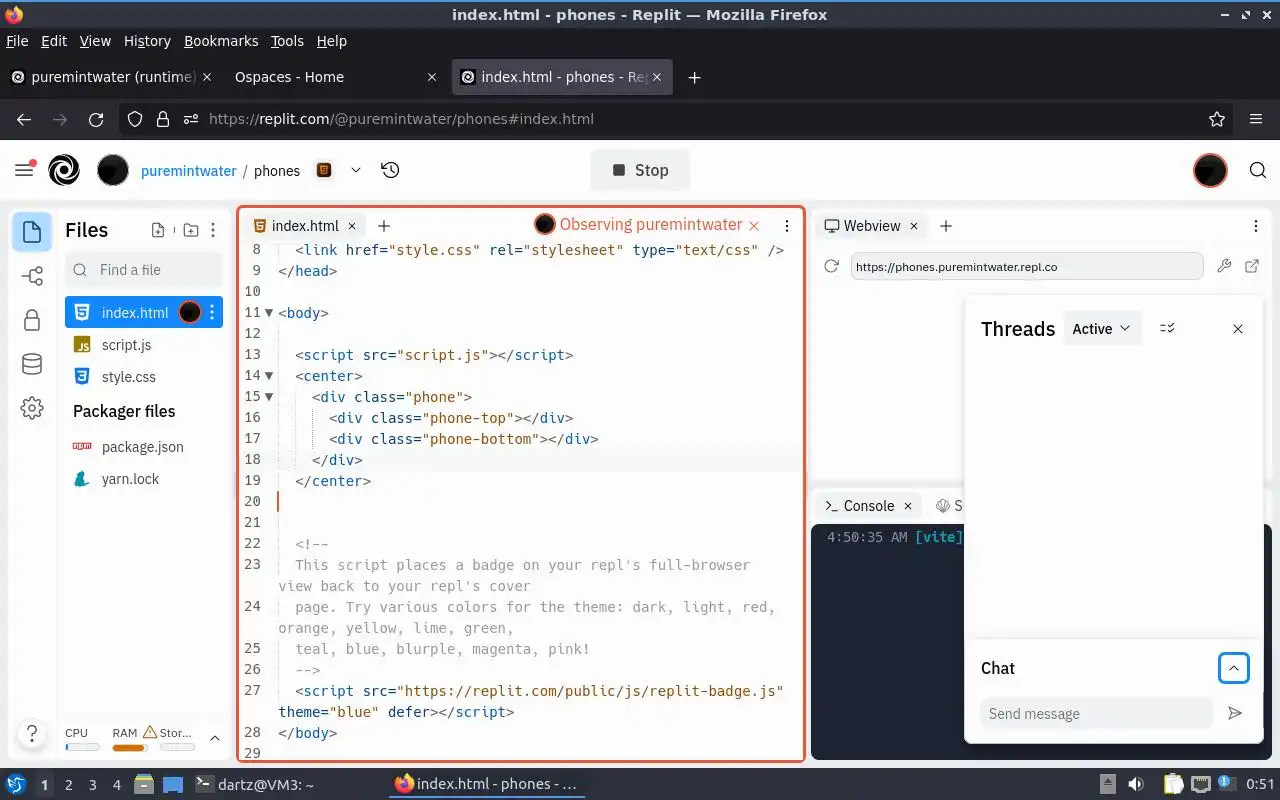Reload the Firefox page
This screenshot has width=1280, height=800.
96,119
